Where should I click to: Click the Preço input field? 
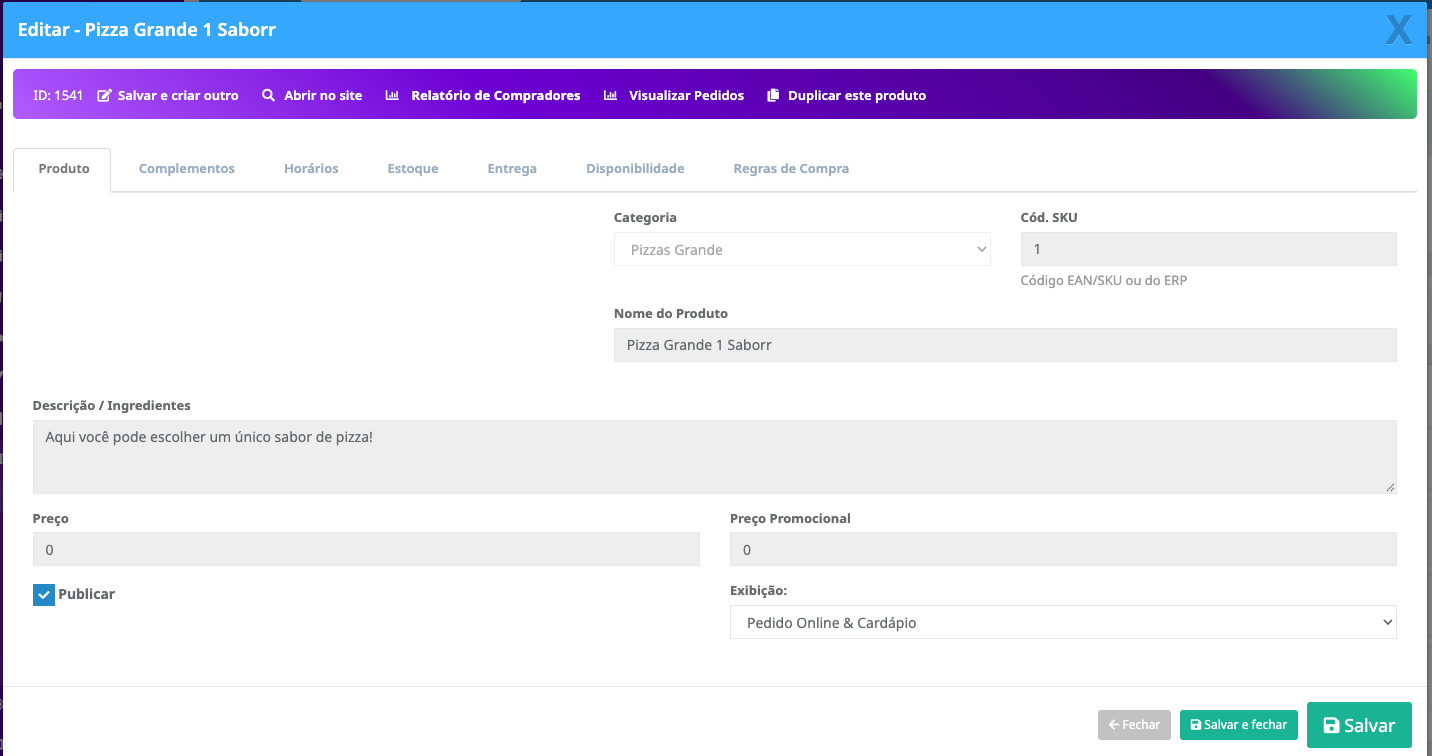coord(366,550)
